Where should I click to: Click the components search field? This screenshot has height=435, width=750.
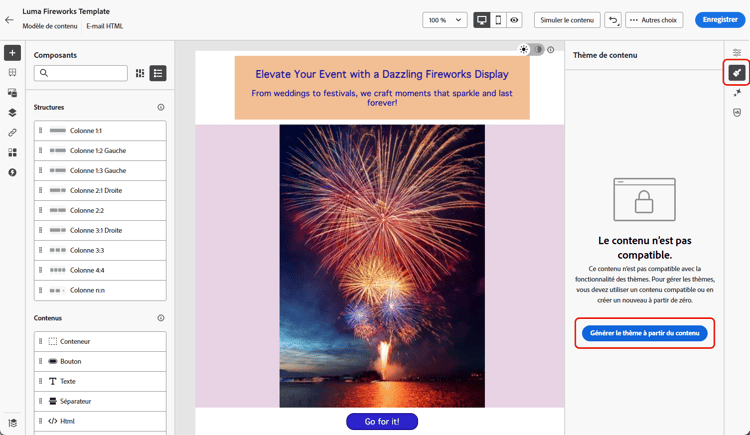(80, 73)
